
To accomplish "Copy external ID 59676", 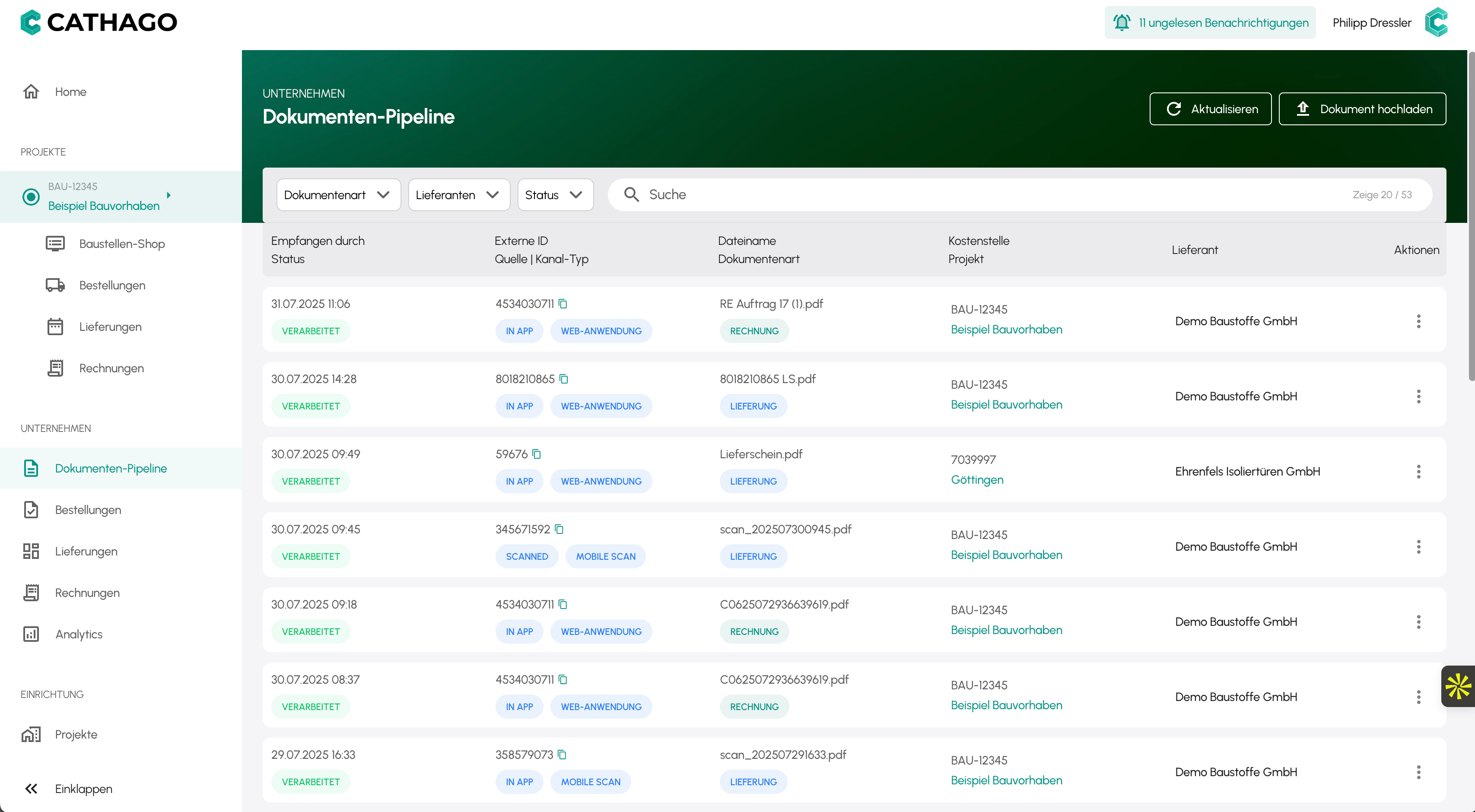I will coord(537,454).
